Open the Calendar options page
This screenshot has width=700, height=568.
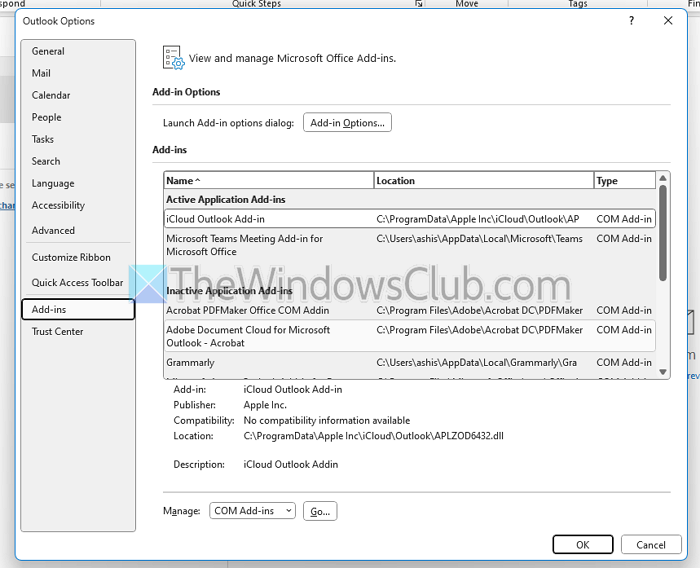[x=51, y=95]
